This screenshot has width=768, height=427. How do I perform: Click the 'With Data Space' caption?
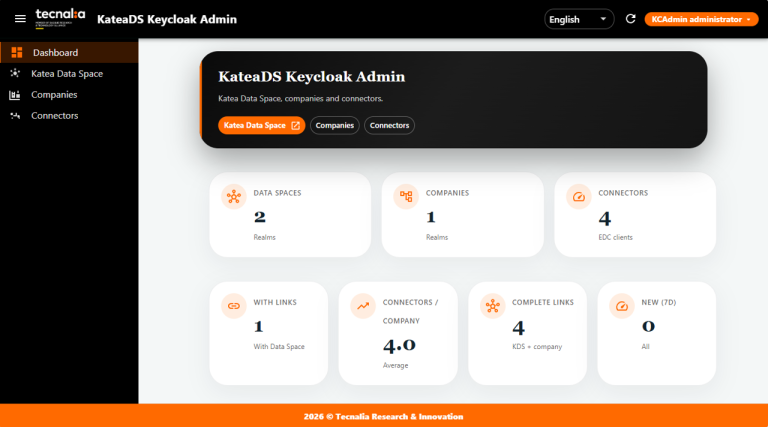point(279,346)
